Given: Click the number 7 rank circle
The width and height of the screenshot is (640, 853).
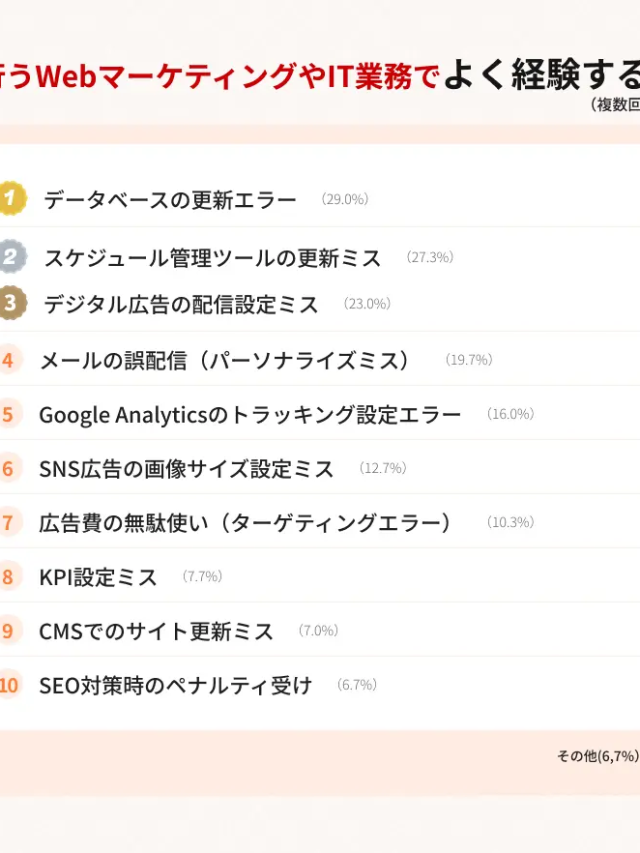Looking at the screenshot, I should [7, 522].
